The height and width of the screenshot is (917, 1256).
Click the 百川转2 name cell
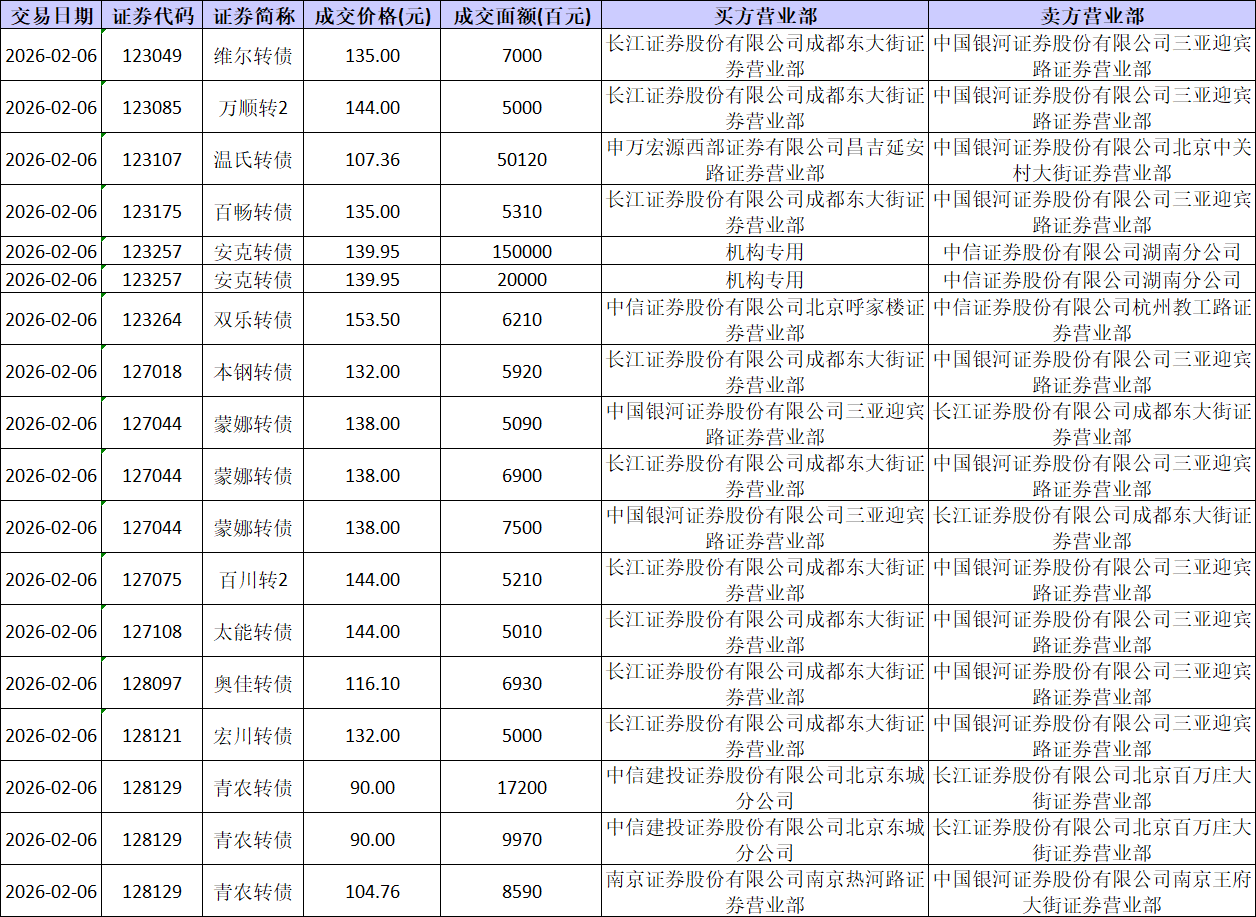pos(253,580)
